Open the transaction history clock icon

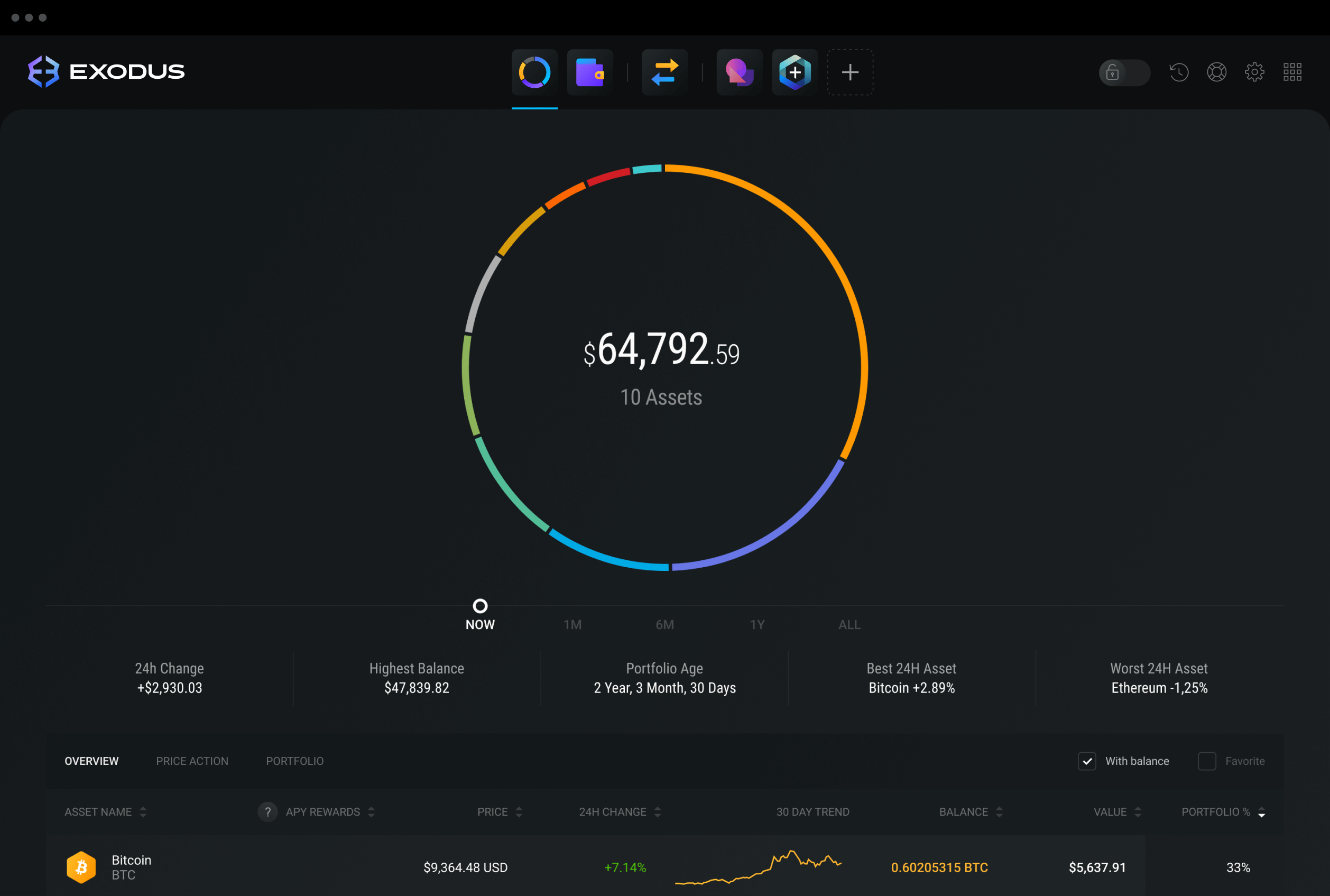[1178, 70]
